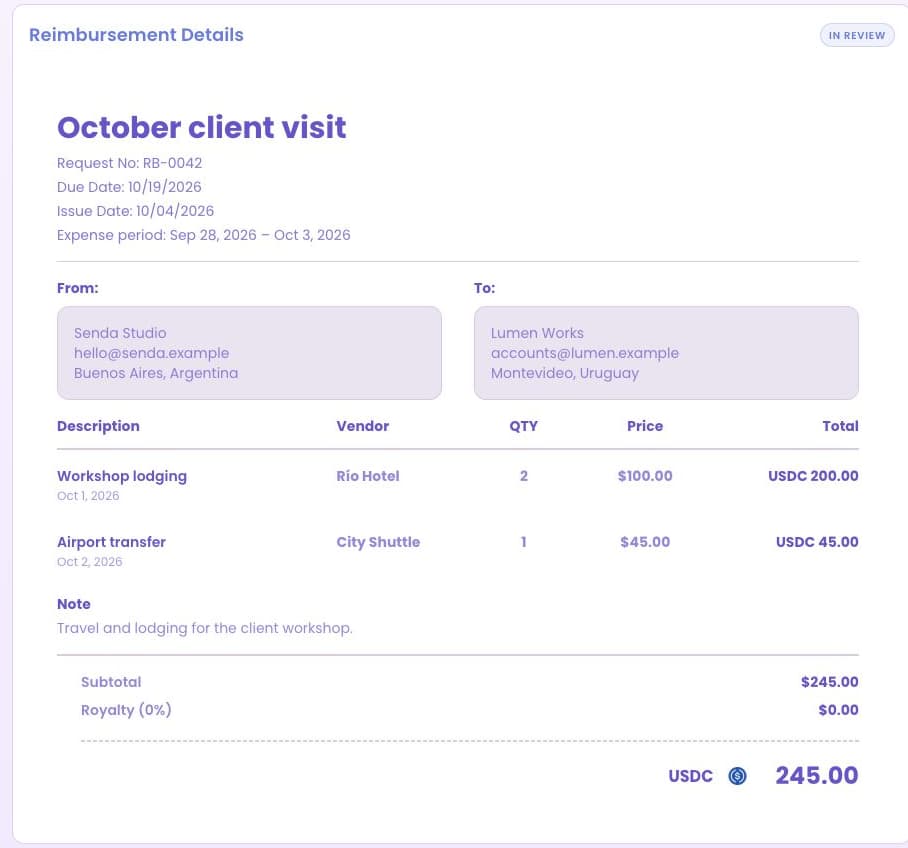Click the $245.00 subtotal value
This screenshot has width=908, height=848.
[829, 682]
